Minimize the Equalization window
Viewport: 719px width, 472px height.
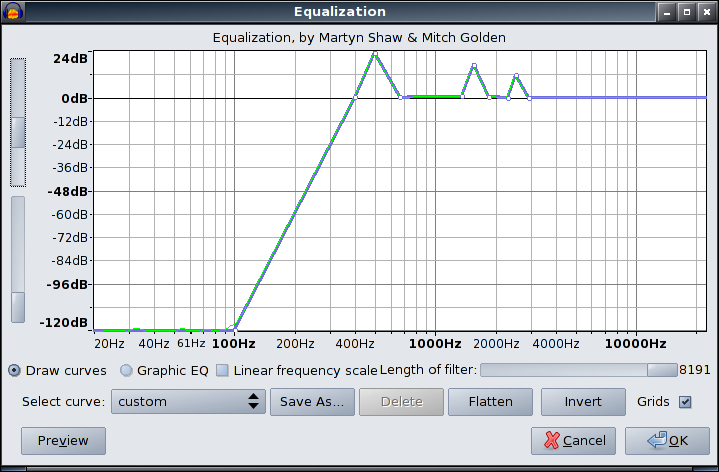click(666, 12)
